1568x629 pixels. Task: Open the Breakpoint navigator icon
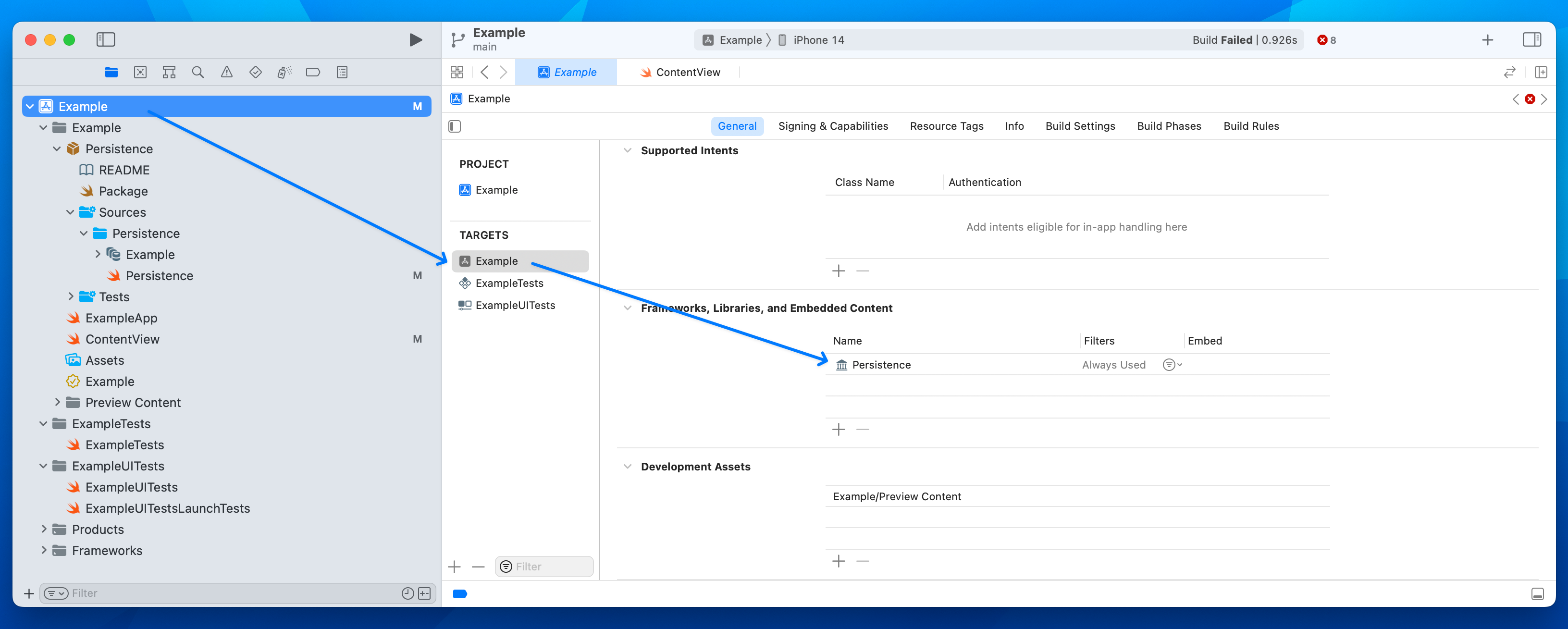point(313,73)
